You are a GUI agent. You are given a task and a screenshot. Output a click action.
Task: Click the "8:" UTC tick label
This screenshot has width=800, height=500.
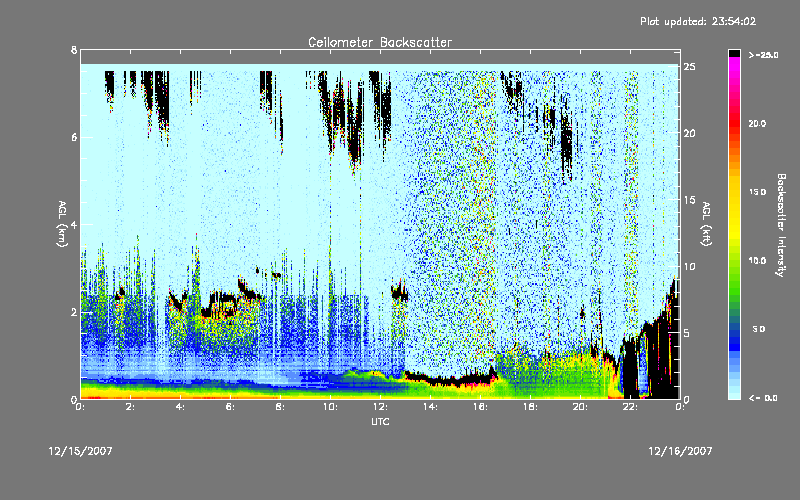coord(280,407)
